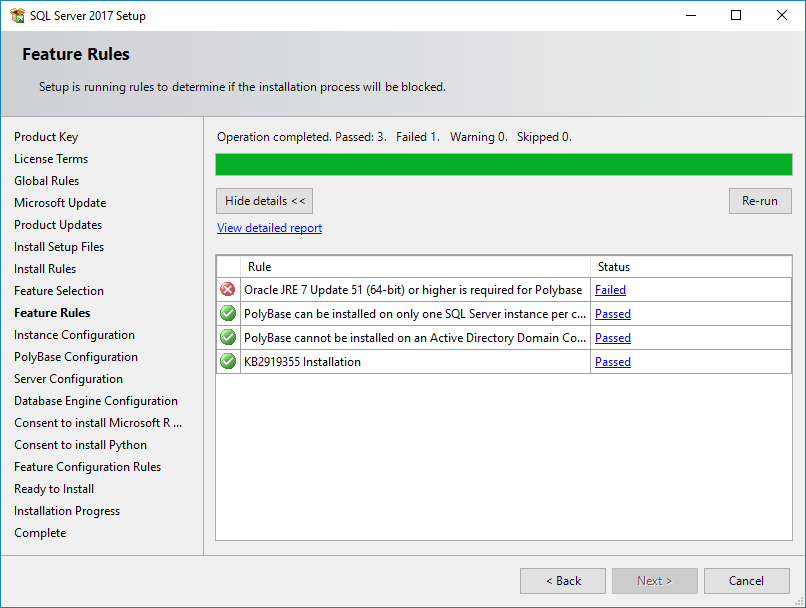806x608 pixels.
Task: Click the Hide details button
Action: click(x=264, y=201)
